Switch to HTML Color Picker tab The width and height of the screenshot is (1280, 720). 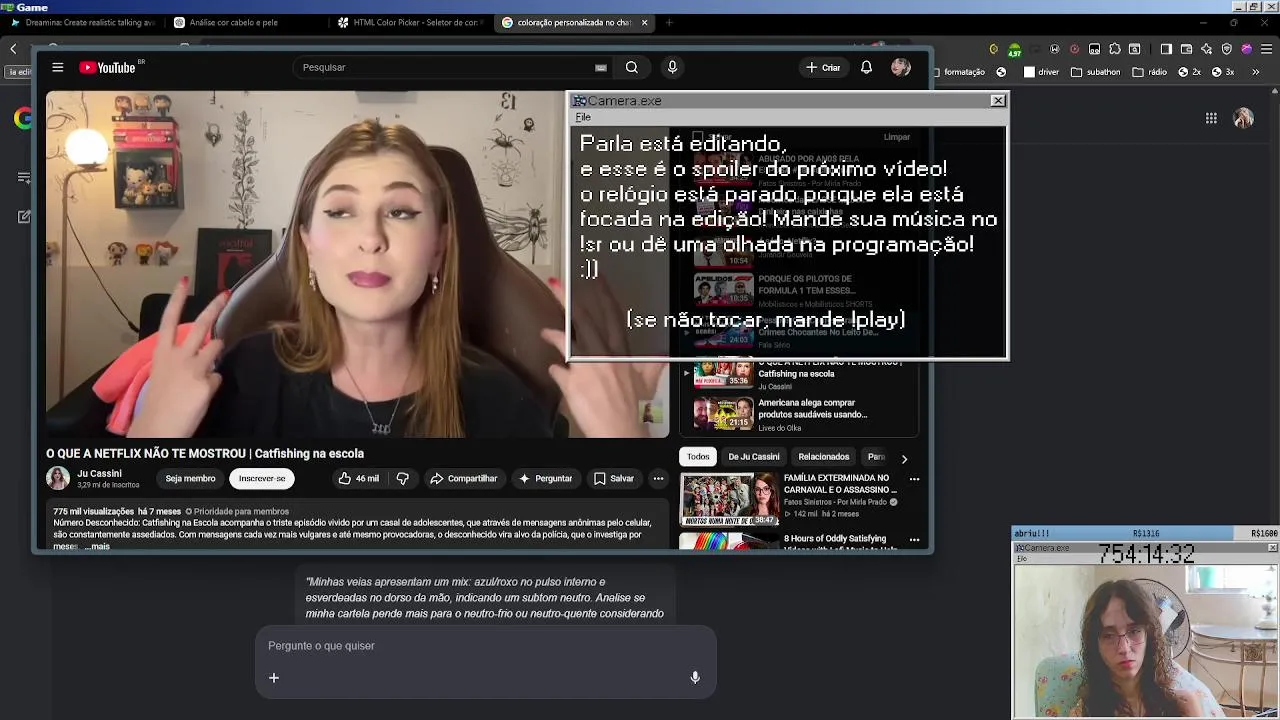410,22
